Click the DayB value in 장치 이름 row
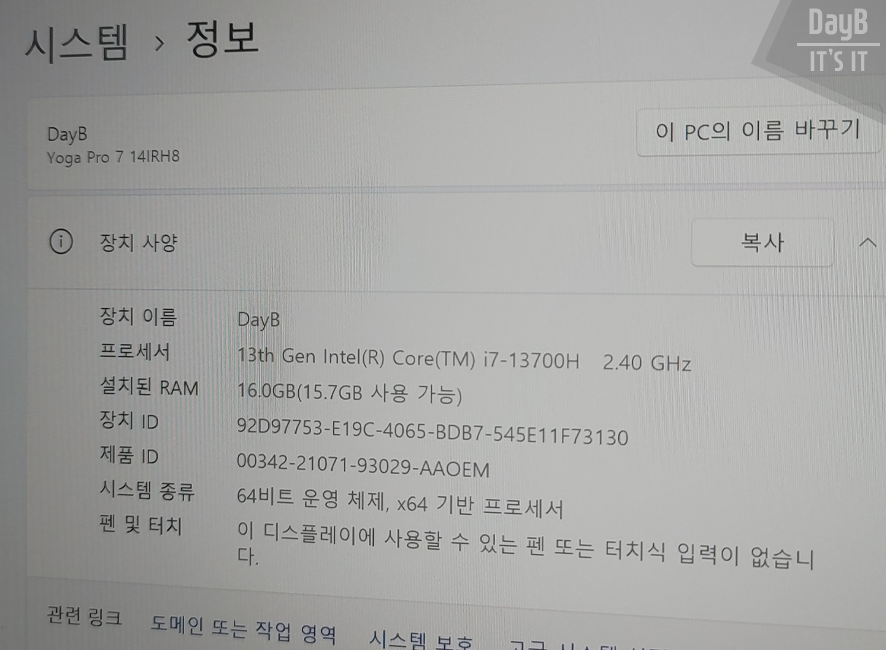Image resolution: width=886 pixels, height=650 pixels. tap(259, 320)
